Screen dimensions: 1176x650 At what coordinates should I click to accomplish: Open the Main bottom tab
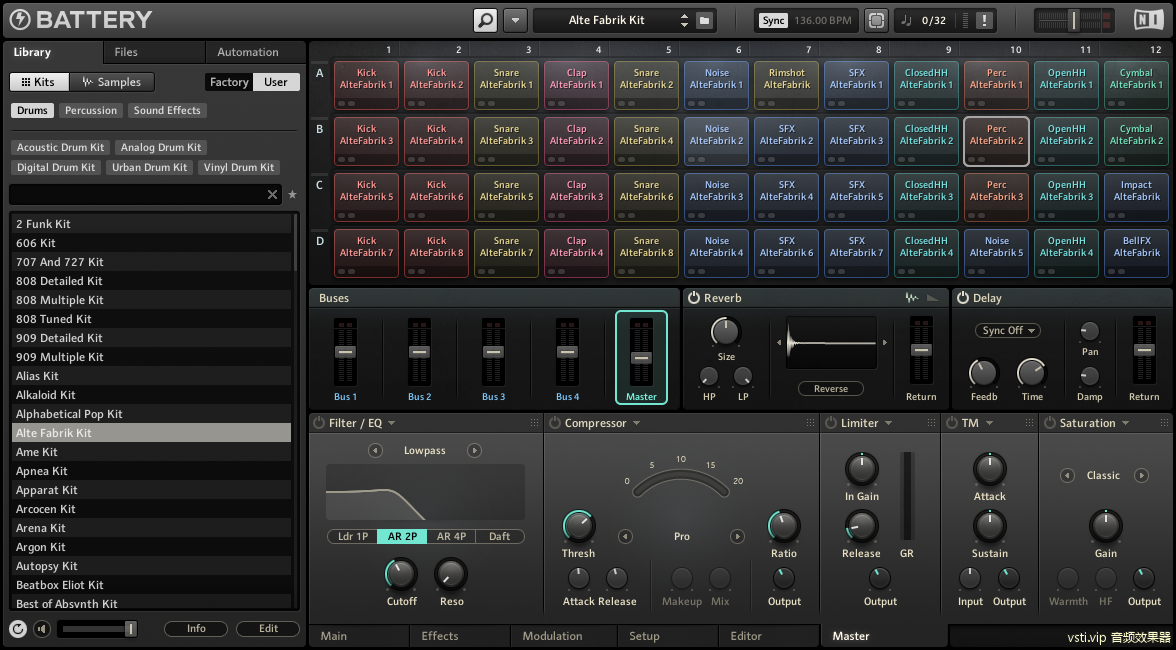pos(358,636)
